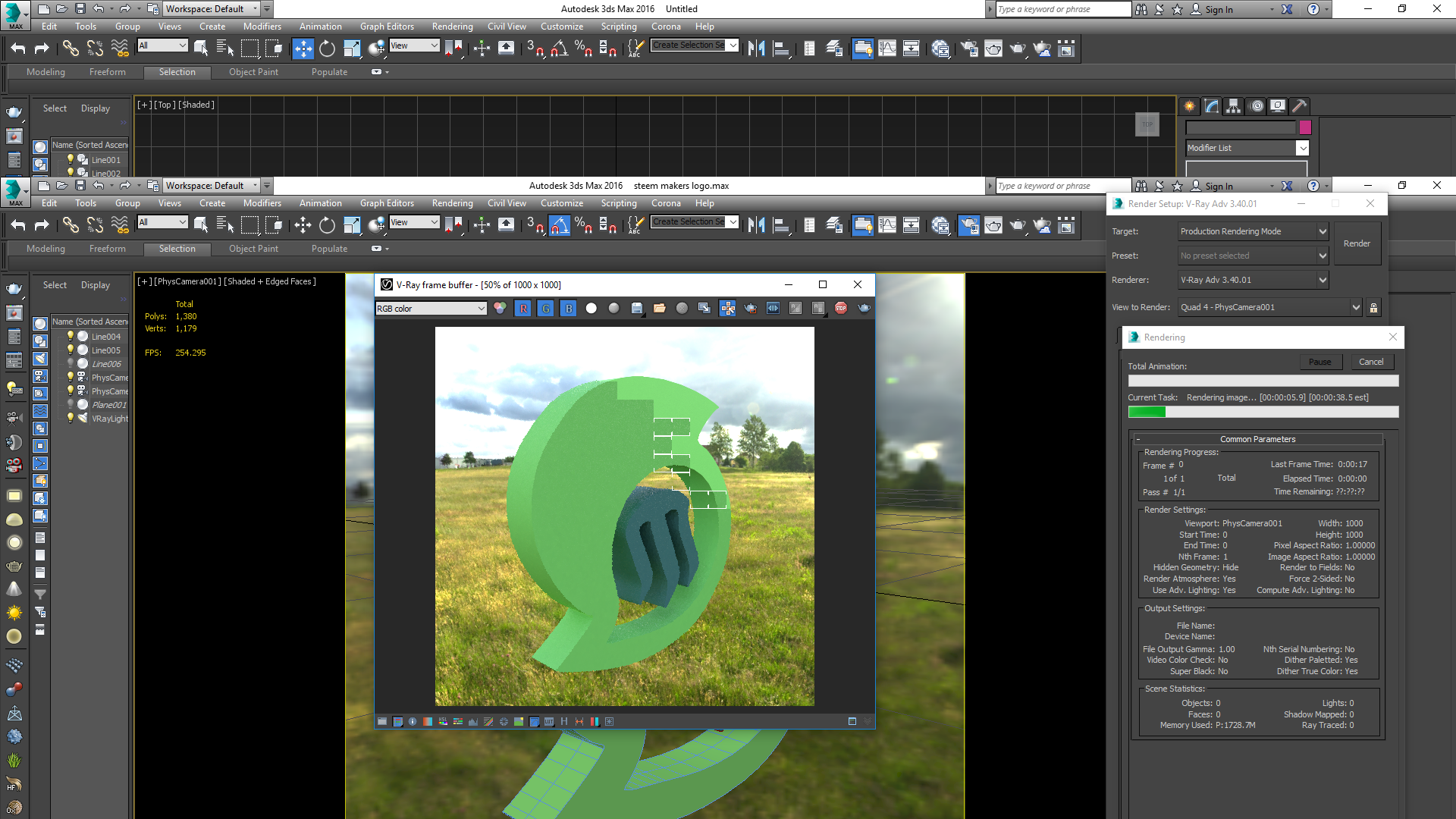Collapse the Common Parameters rollout

[1258, 439]
